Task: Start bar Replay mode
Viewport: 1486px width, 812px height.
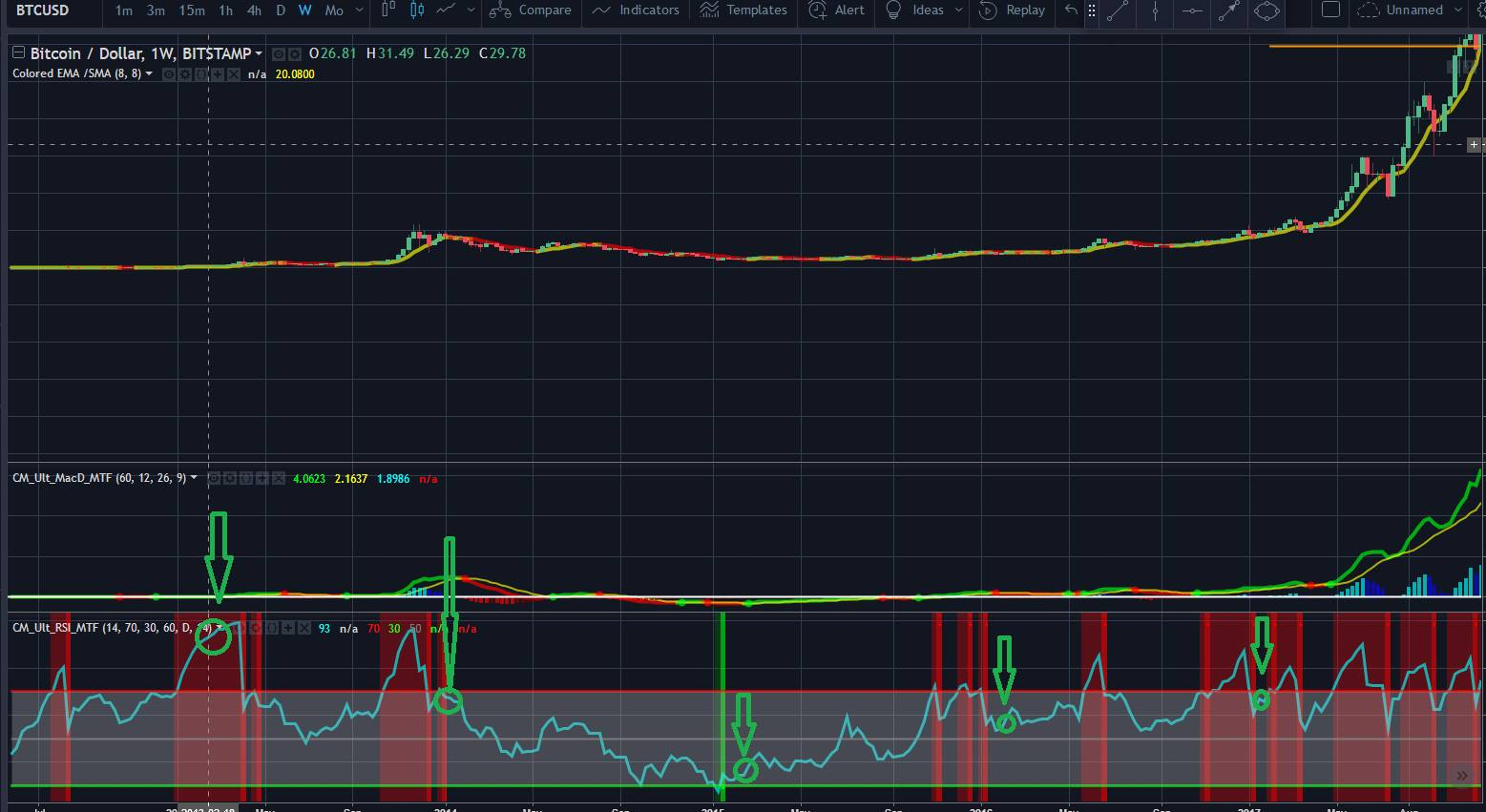Action: [1013, 10]
